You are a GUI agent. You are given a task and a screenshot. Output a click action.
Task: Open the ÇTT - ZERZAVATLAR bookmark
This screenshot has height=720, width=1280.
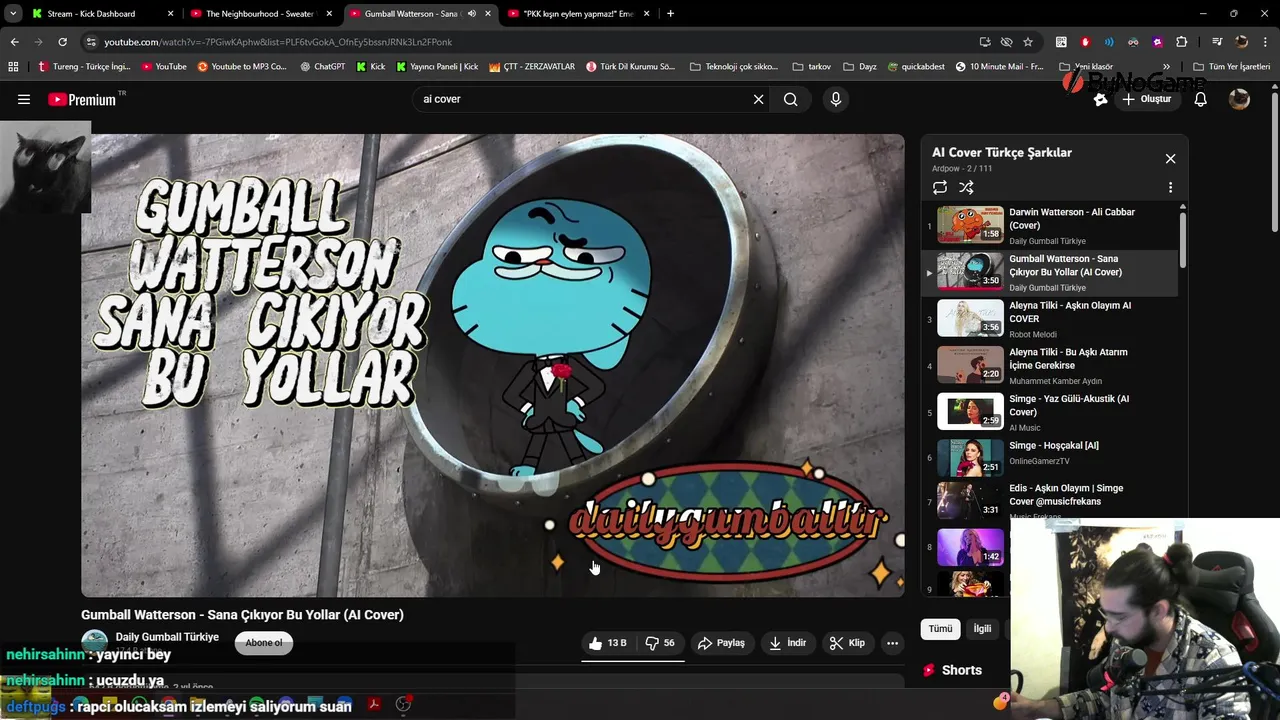pyautogui.click(x=532, y=67)
